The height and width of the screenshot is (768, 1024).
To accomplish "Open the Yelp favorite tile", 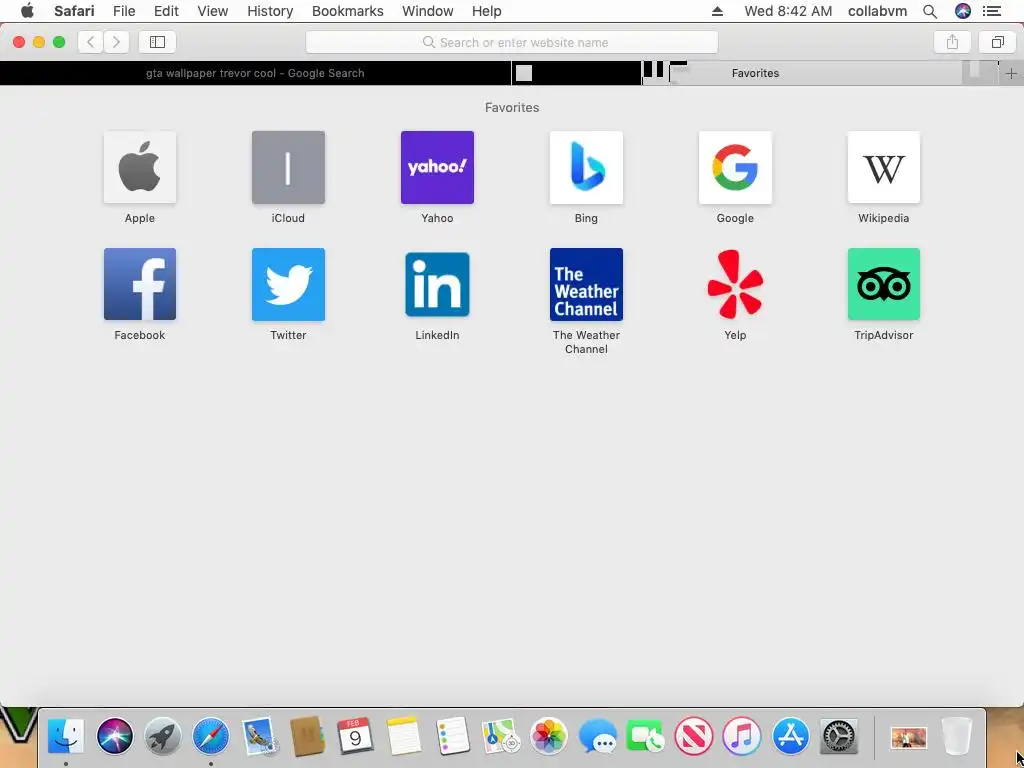I will 735,284.
